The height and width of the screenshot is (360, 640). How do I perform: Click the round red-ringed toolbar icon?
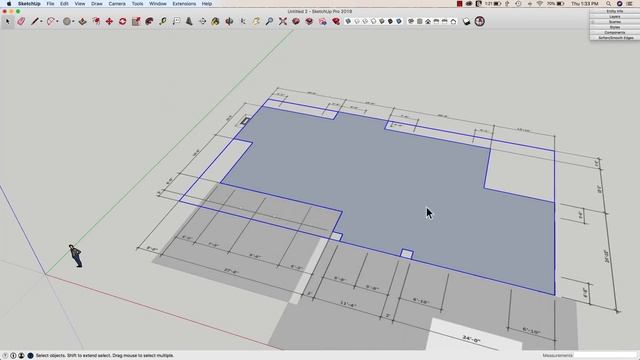480,21
